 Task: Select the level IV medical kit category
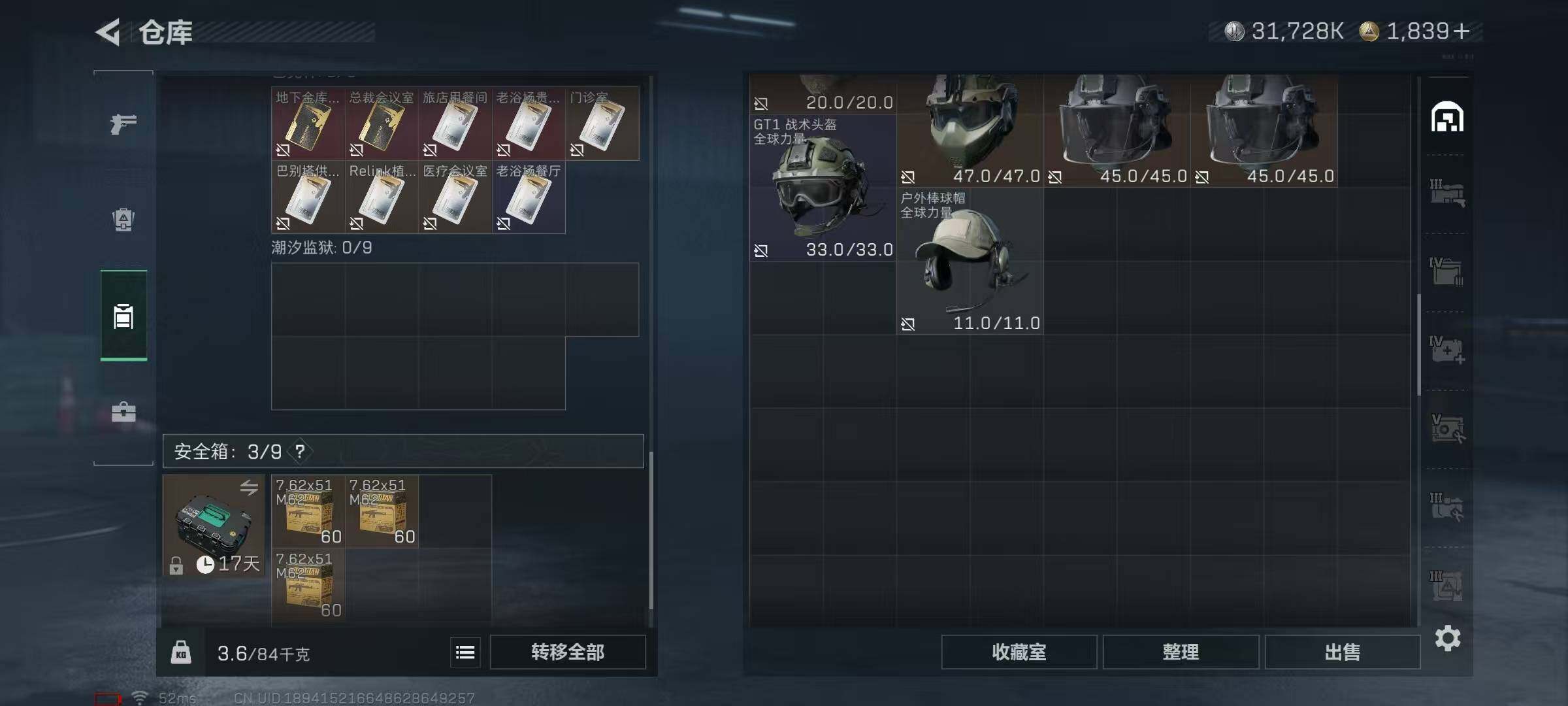click(1447, 350)
